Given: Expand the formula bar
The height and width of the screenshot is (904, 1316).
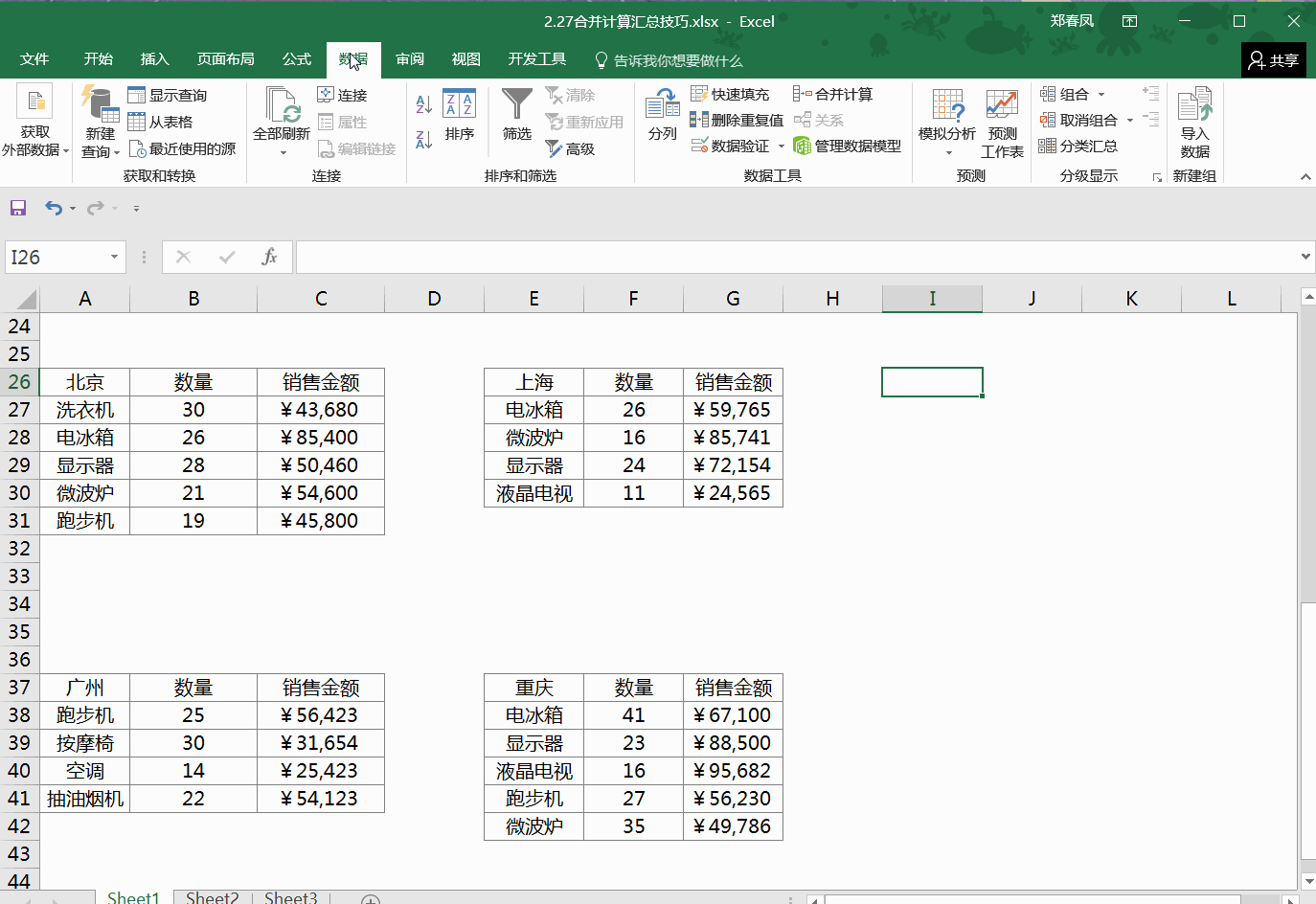Looking at the screenshot, I should (x=1305, y=257).
